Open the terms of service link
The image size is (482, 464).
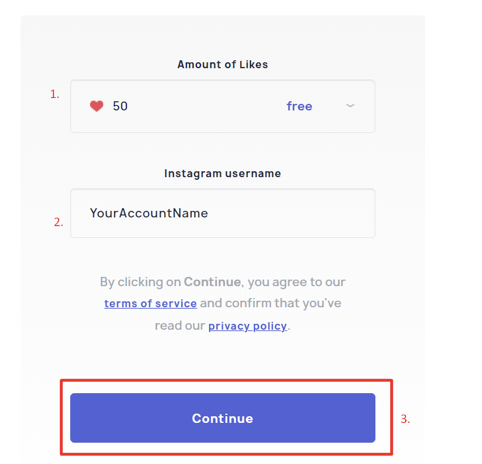[x=150, y=303]
